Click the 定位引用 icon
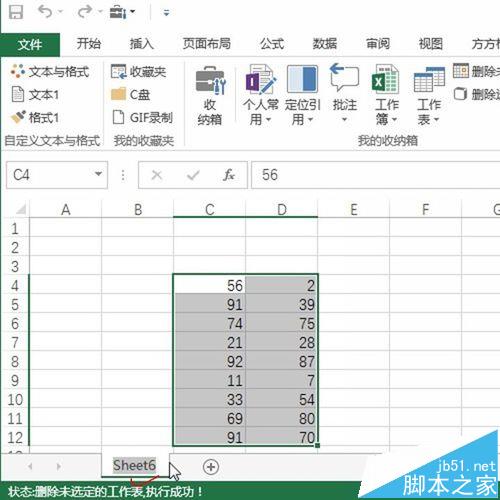The image size is (500, 500). 302,79
